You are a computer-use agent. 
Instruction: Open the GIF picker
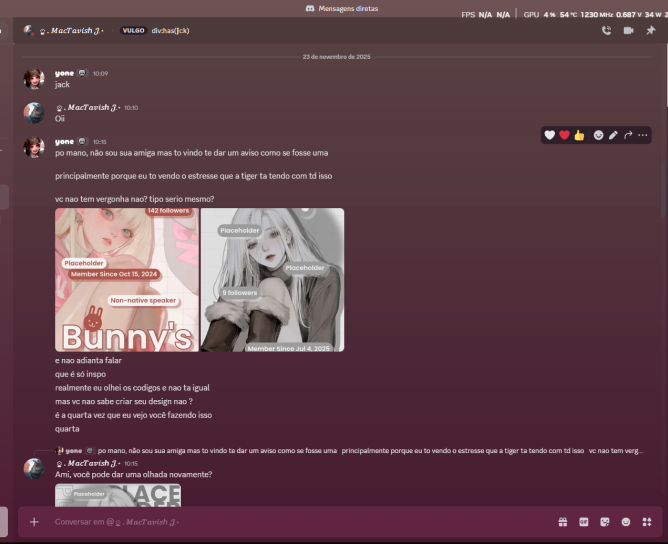click(x=584, y=522)
